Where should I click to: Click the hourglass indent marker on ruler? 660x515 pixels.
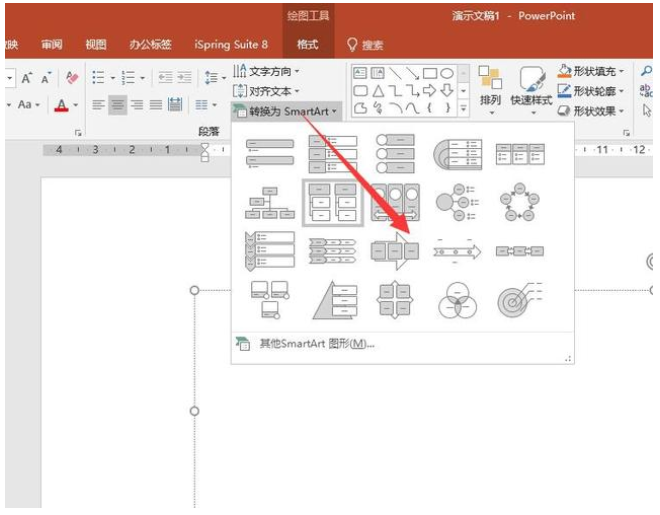coord(205,152)
